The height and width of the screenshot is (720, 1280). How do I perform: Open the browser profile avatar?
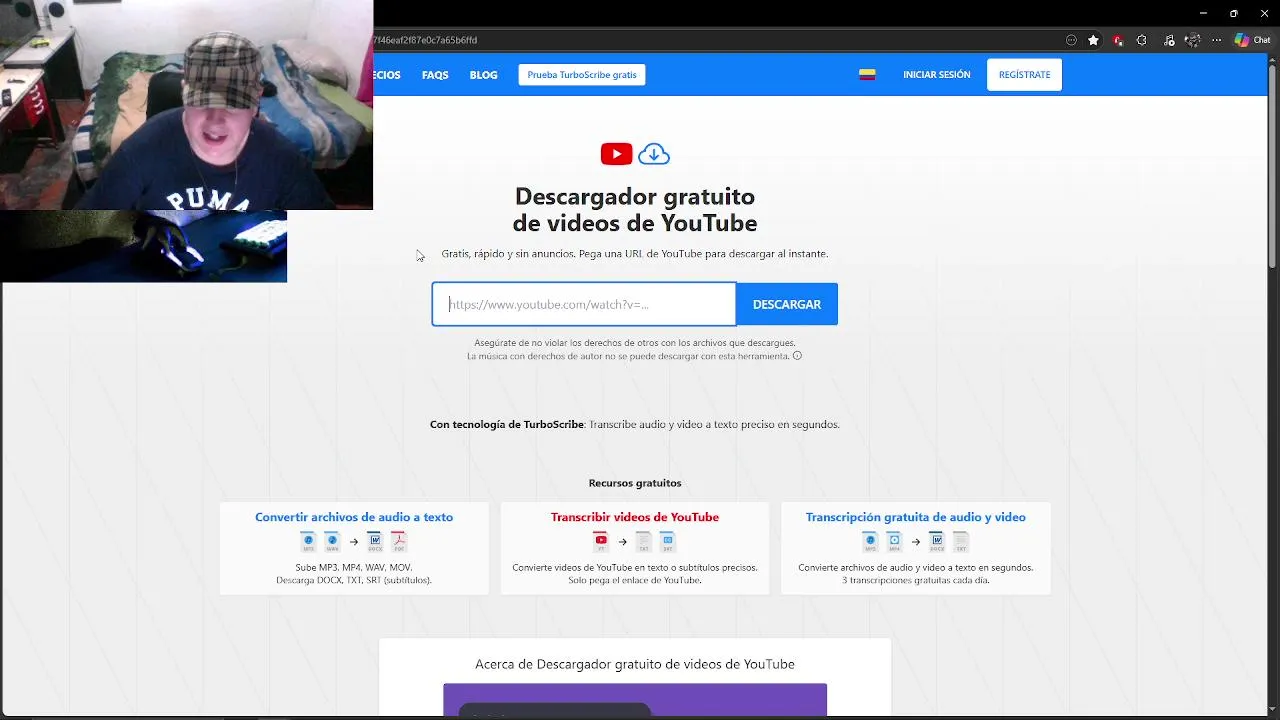[x=1192, y=40]
